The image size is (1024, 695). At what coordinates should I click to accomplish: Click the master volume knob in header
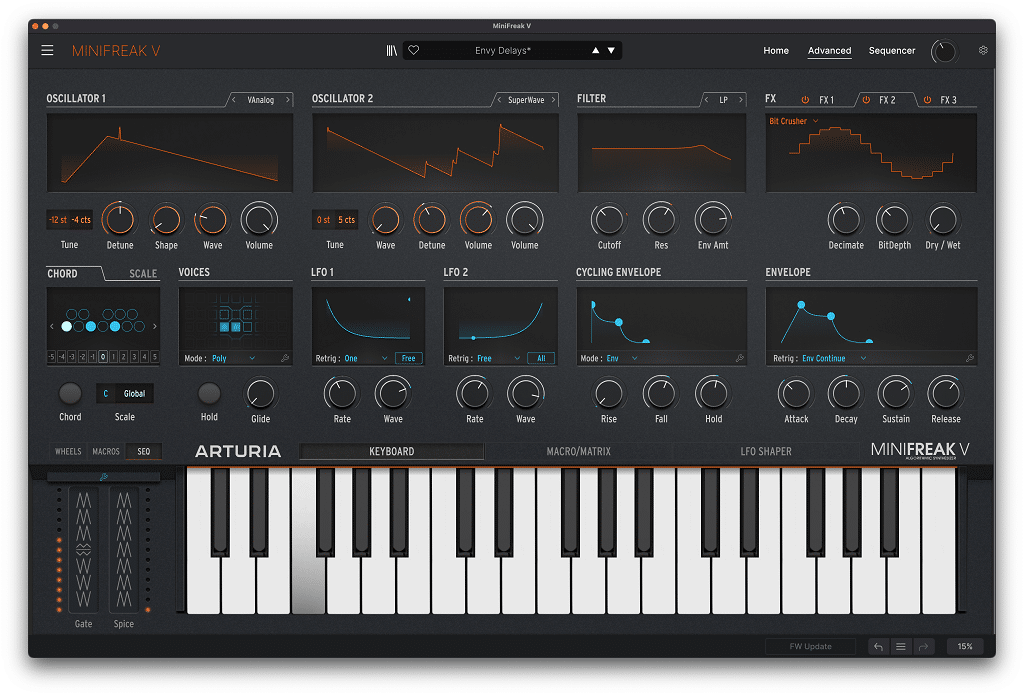944,51
